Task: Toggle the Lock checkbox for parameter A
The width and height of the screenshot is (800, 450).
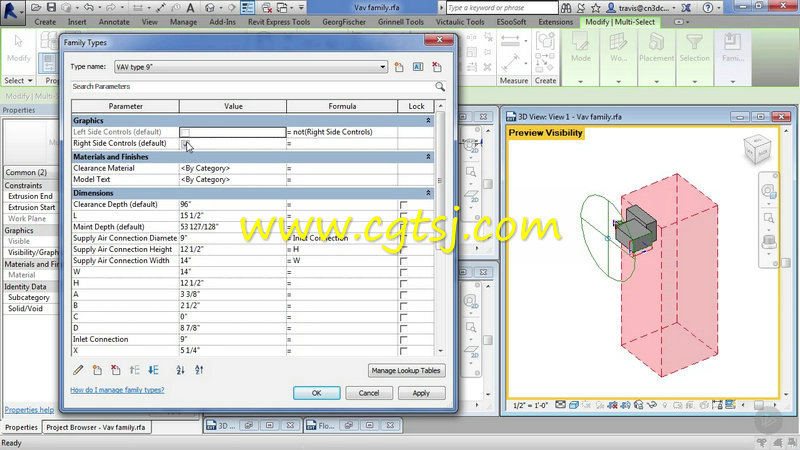Action: pos(404,294)
